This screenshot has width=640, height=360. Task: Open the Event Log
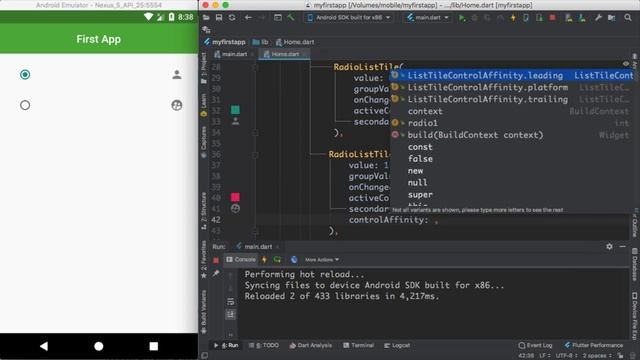pos(535,345)
